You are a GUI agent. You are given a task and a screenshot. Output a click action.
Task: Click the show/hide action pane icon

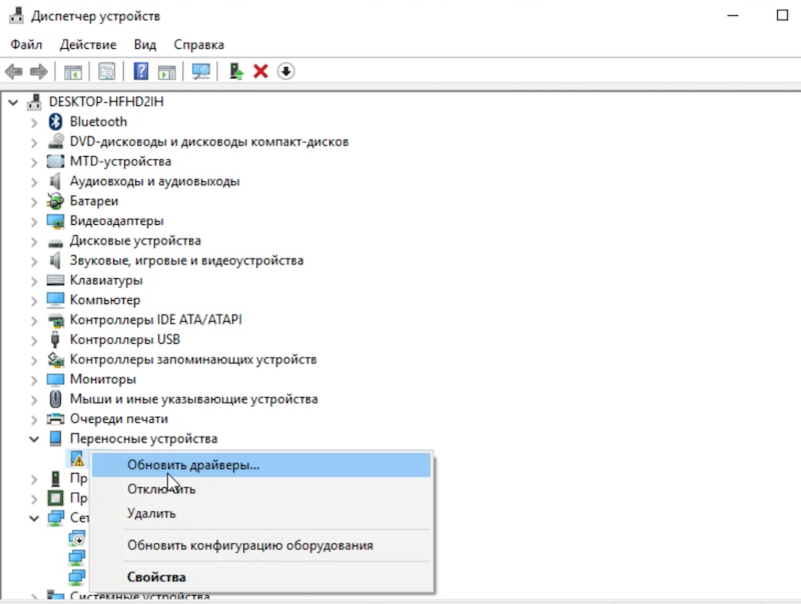pos(167,72)
